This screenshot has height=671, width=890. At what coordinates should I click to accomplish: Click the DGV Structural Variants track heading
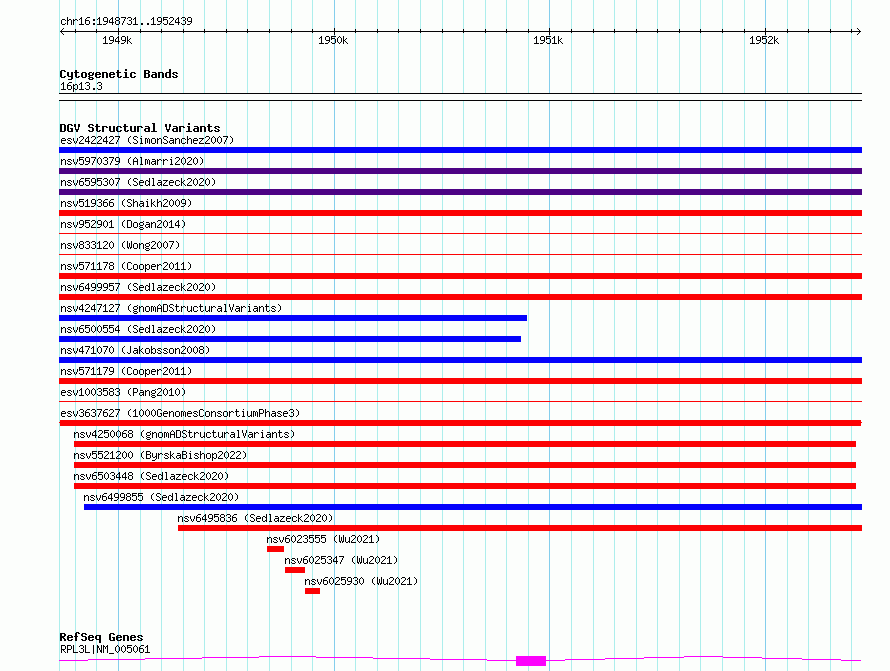140,128
